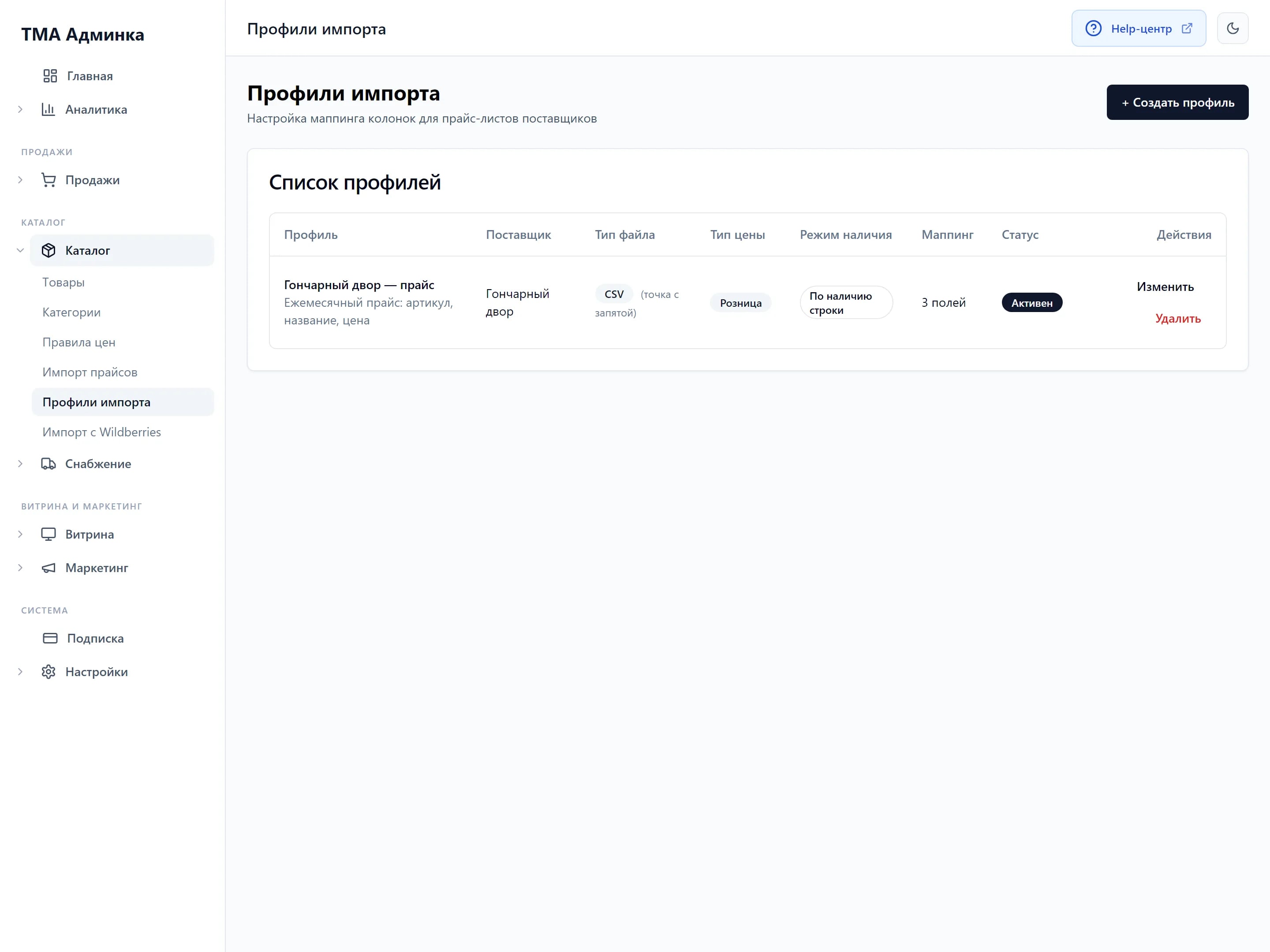
Task: Click the Режим наличия column header
Action: click(x=845, y=234)
